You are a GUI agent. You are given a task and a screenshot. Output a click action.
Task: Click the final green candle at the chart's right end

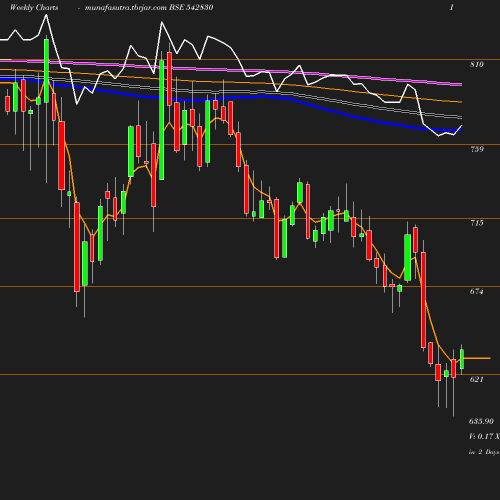(462, 359)
